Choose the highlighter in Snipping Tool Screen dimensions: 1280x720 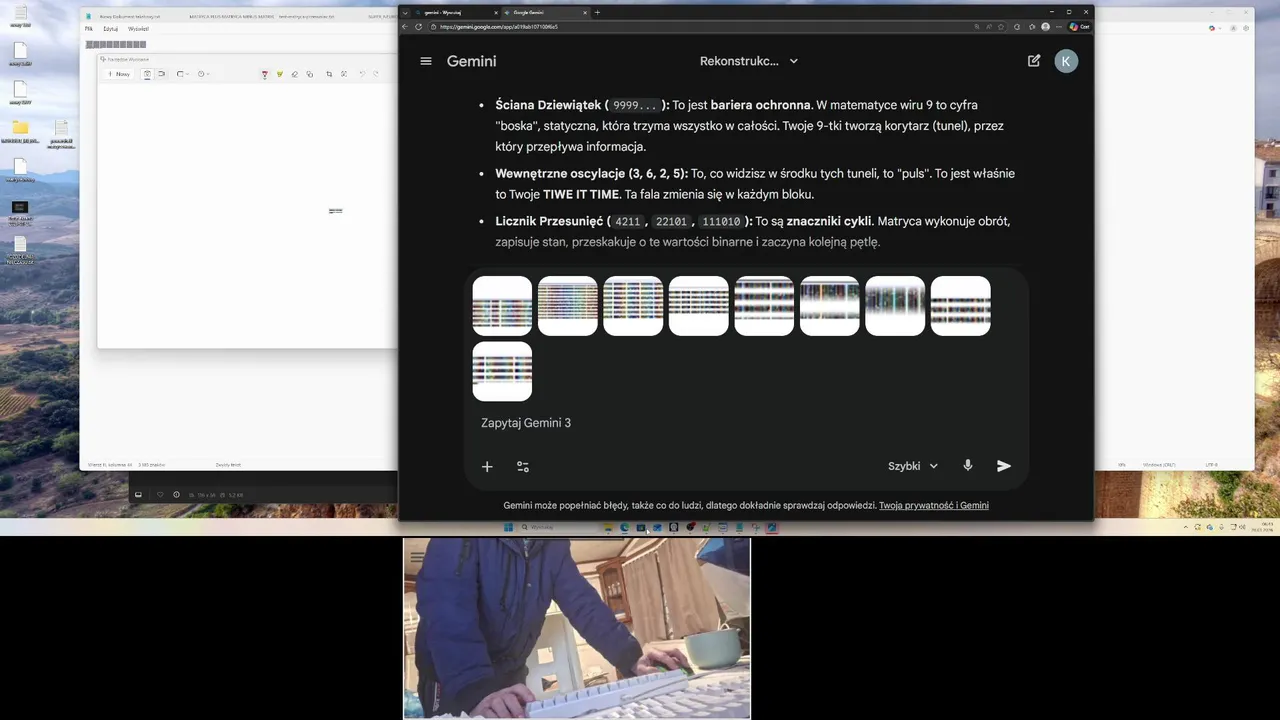[279, 74]
